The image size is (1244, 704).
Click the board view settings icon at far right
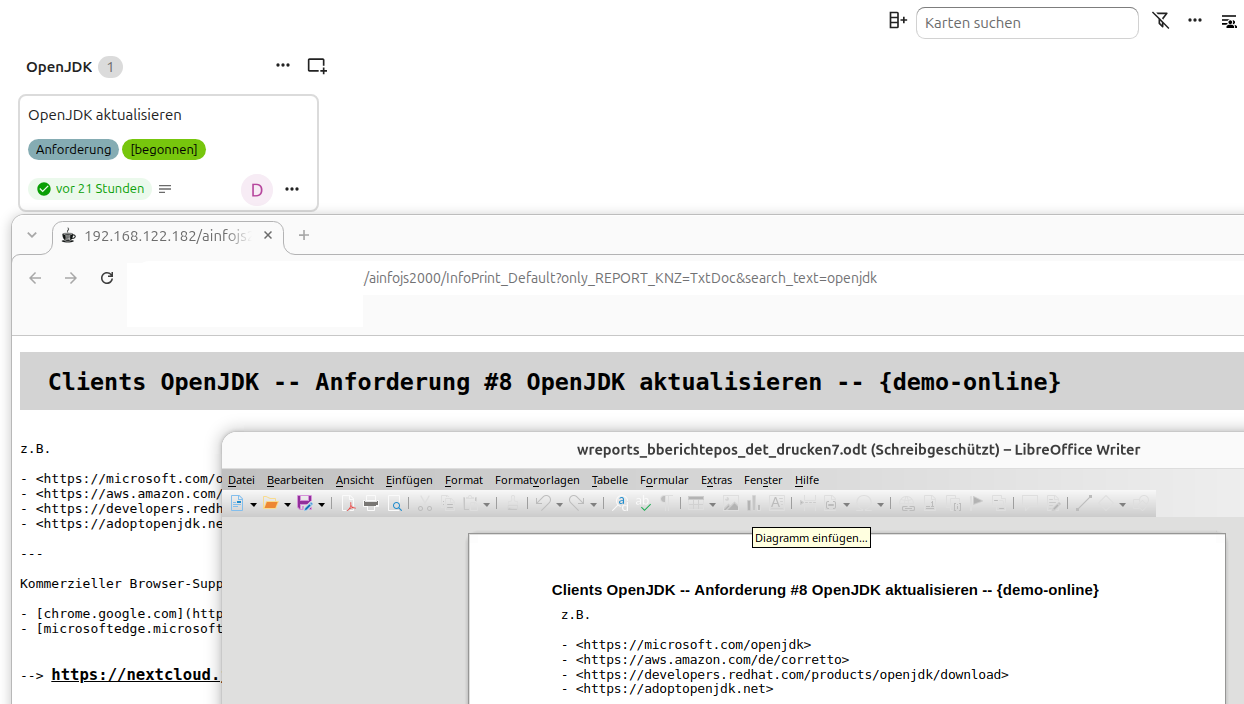point(1229,21)
